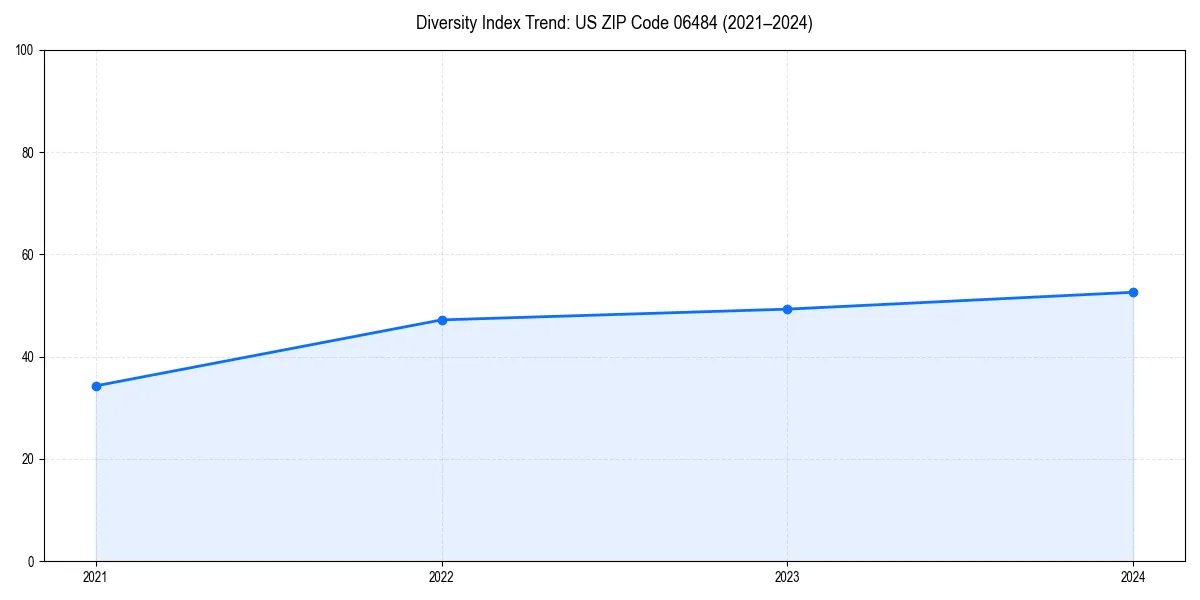Click the 60 gridline on the y-axis
The height and width of the screenshot is (600, 1200).
600,253
